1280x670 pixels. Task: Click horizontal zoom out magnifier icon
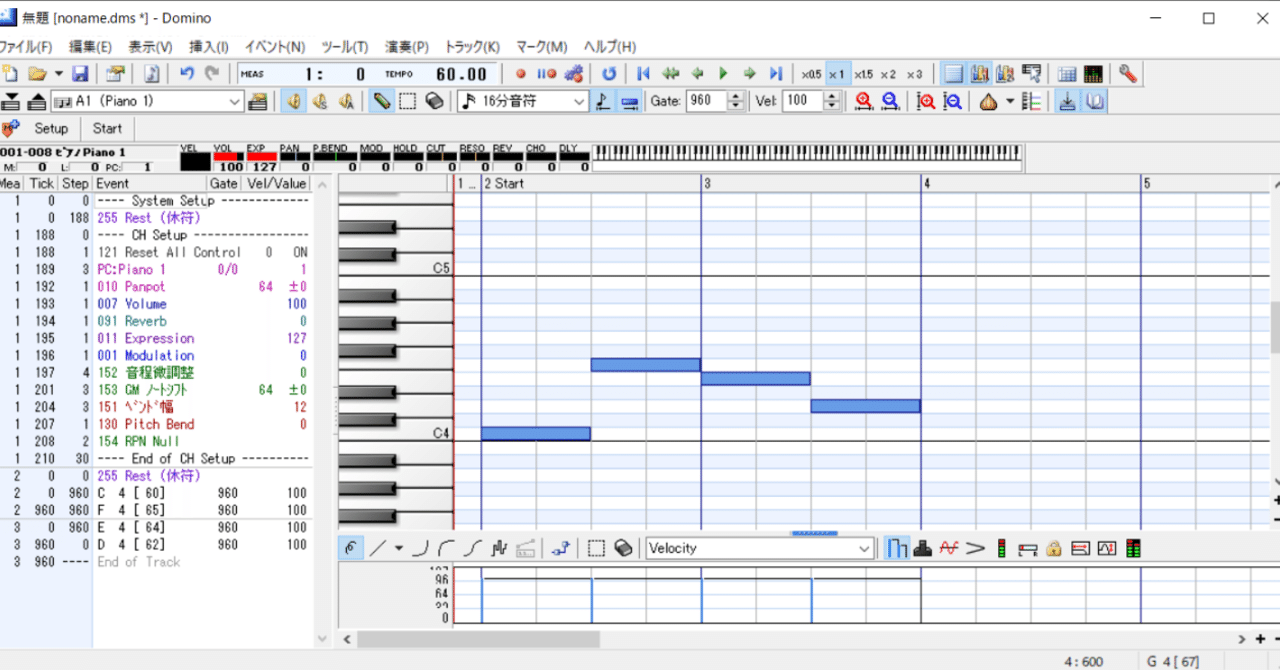pos(889,101)
